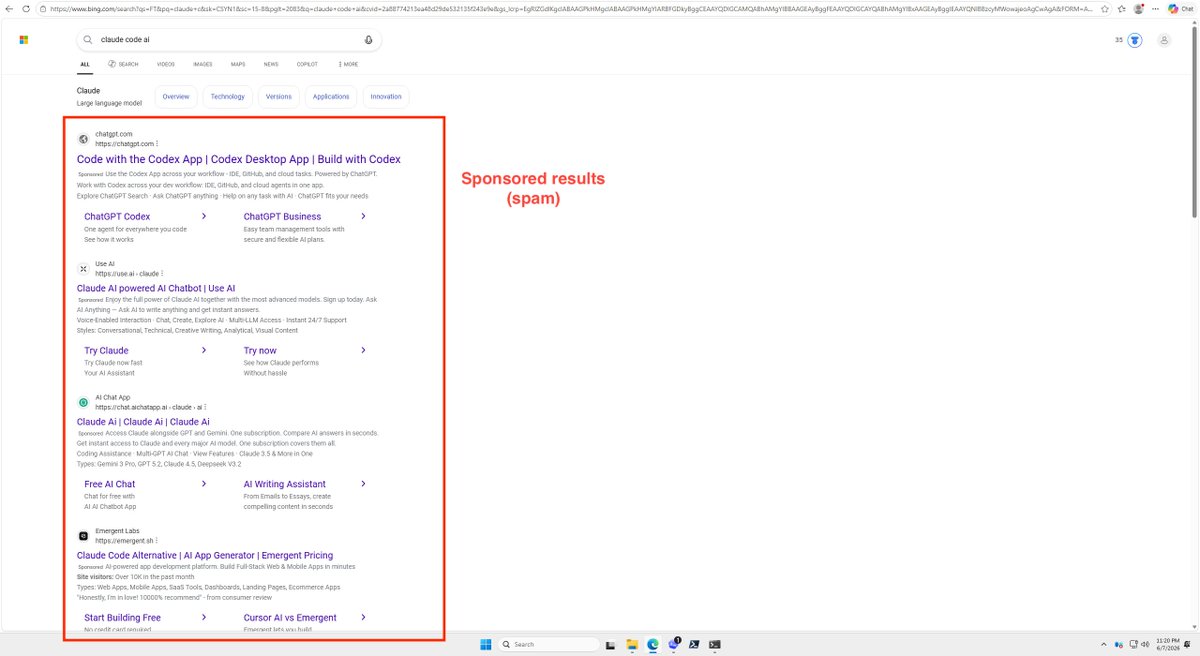Click the site info lock icon in address bar
1200x656 pixels.
(x=43, y=9)
